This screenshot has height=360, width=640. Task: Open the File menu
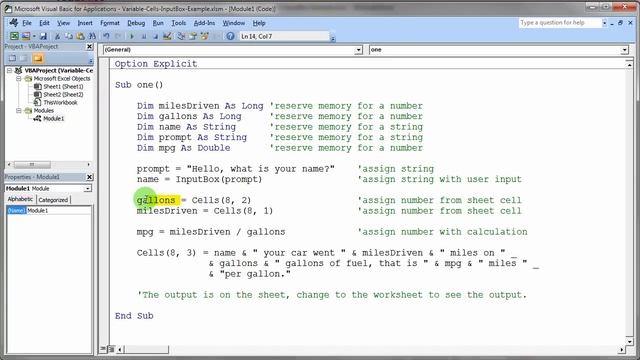(27, 23)
